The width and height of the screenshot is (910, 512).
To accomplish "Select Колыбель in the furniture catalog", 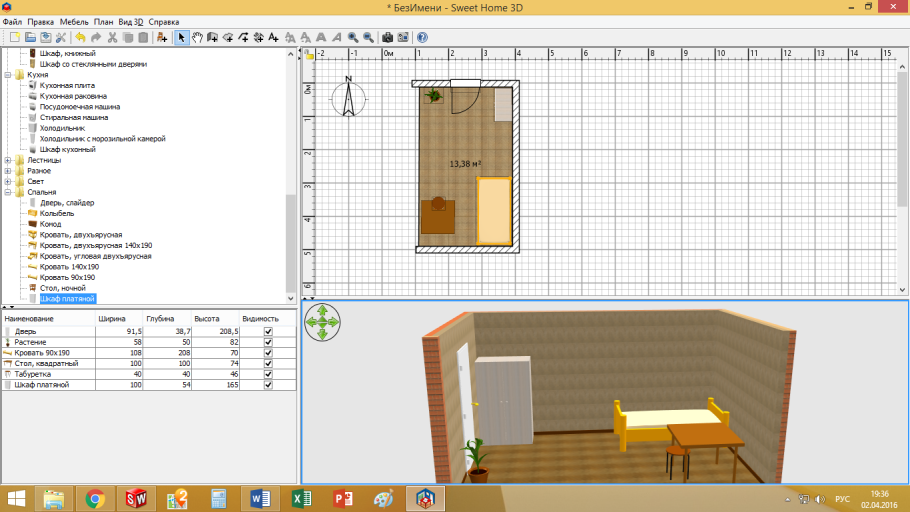I will [x=57, y=213].
